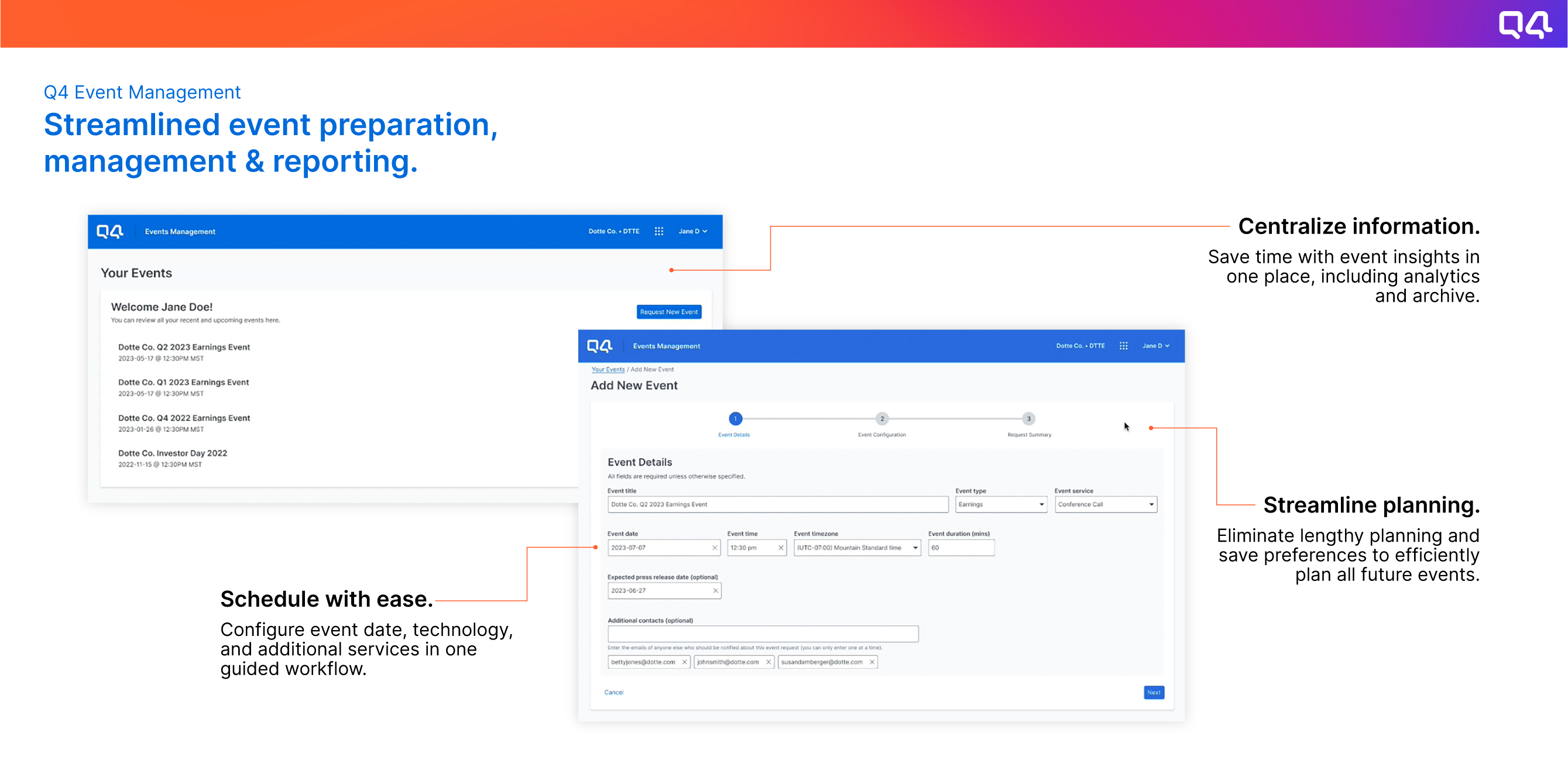Open Jane D user menu in front window

tap(1155, 346)
